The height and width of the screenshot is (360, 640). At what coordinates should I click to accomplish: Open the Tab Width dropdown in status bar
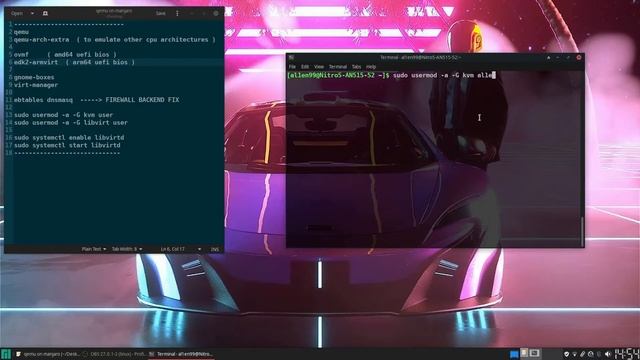(x=127, y=249)
